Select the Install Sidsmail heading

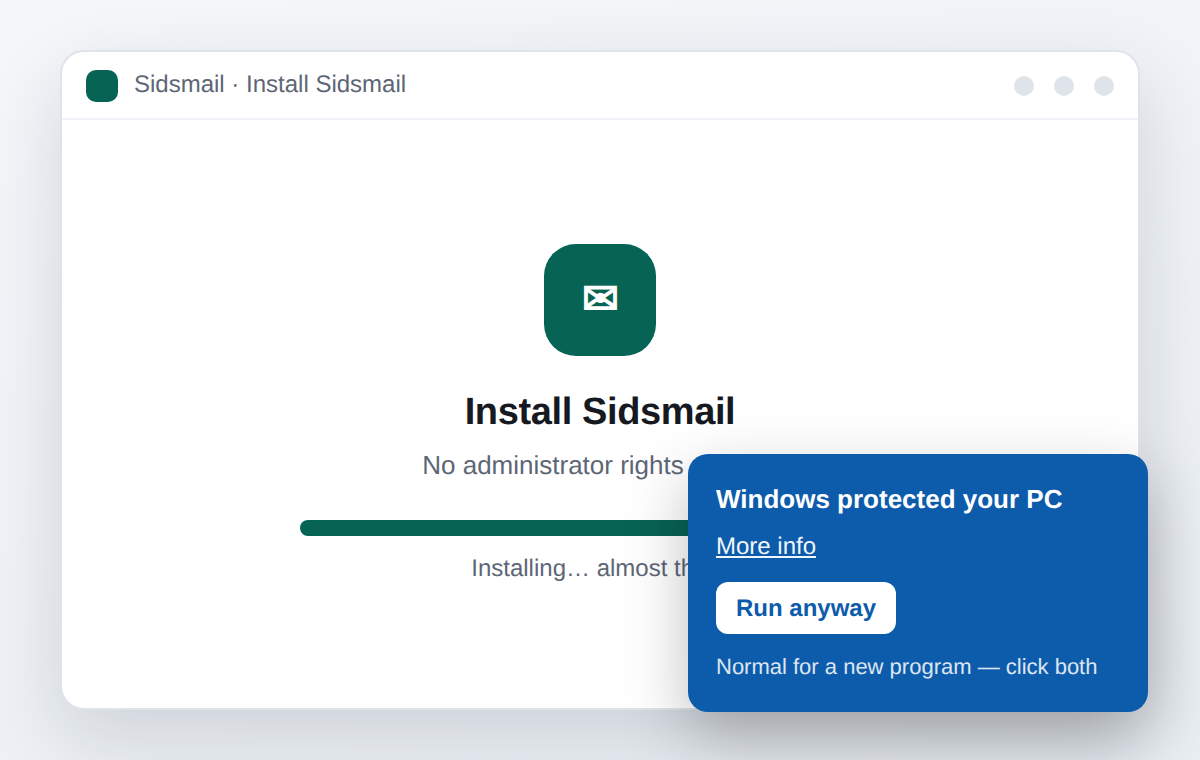pyautogui.click(x=600, y=411)
